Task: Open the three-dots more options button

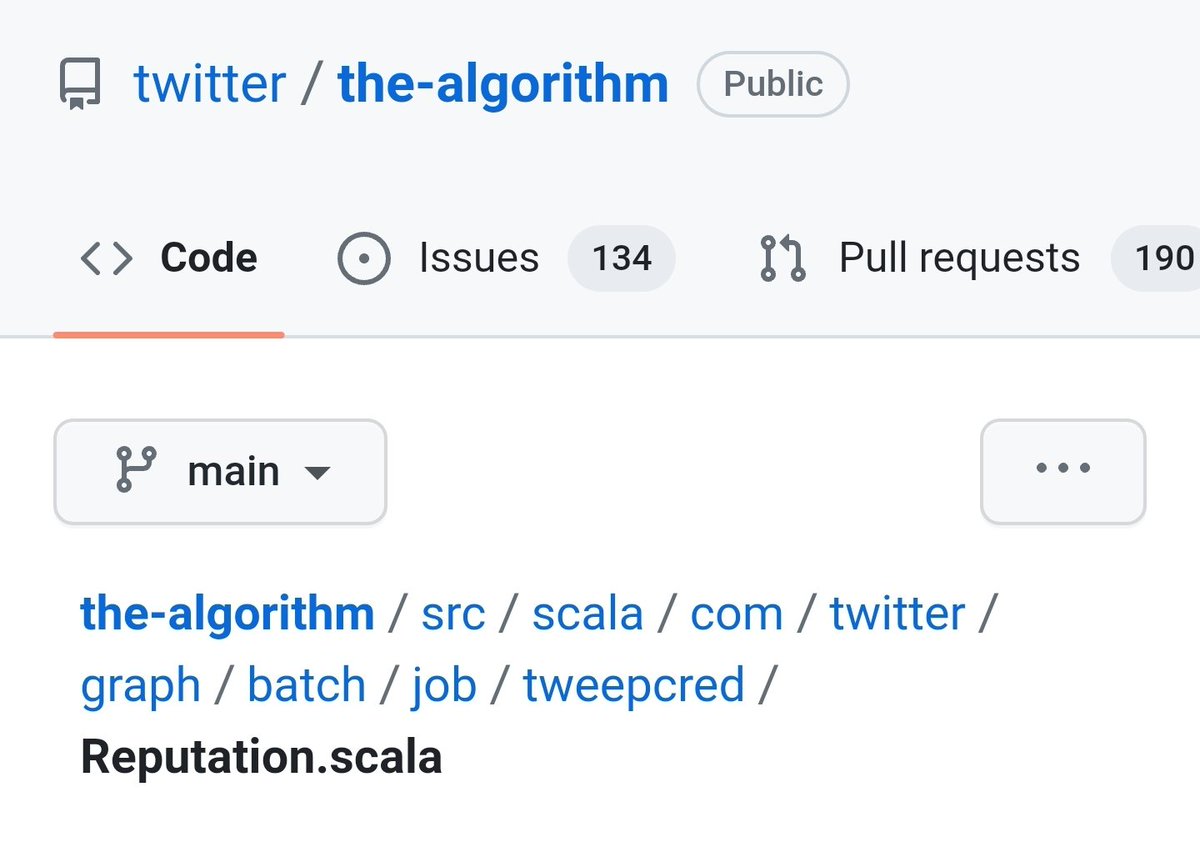Action: pyautogui.click(x=1063, y=471)
